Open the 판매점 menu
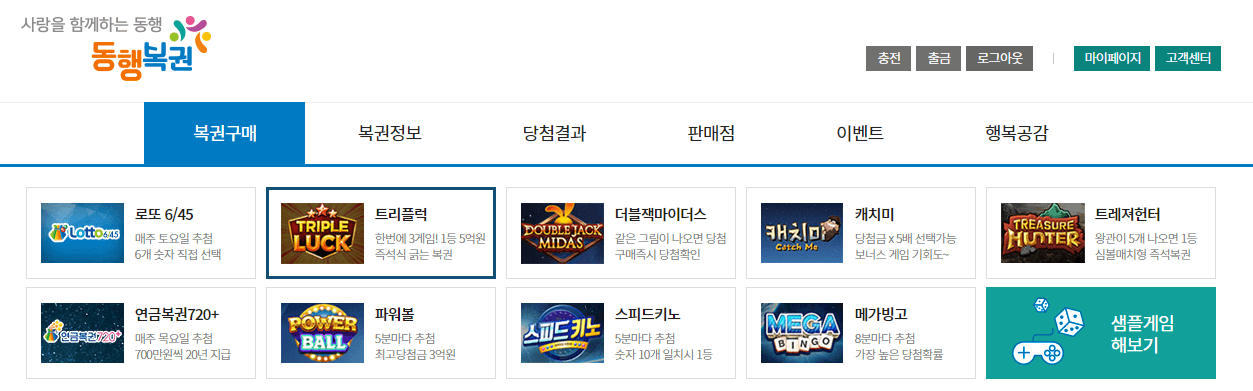The image size is (1253, 391). [x=711, y=133]
